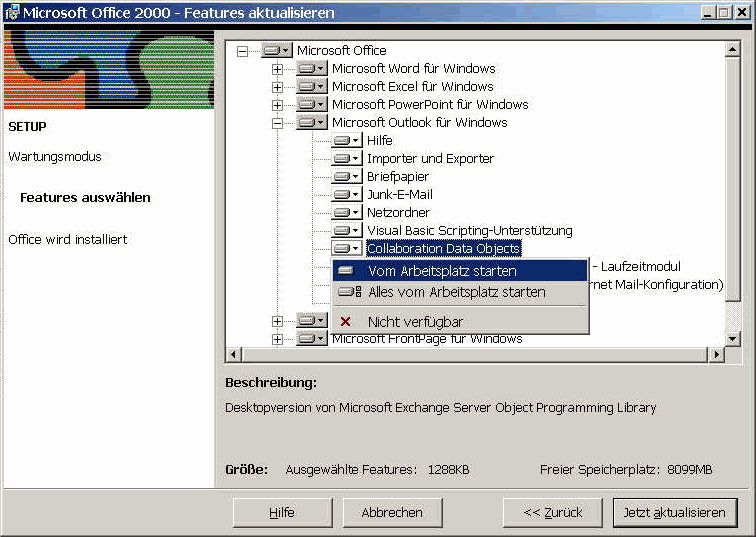This screenshot has width=756, height=537.
Task: Click 'Features auswählen' in the setup sidebar
Action: (85, 198)
